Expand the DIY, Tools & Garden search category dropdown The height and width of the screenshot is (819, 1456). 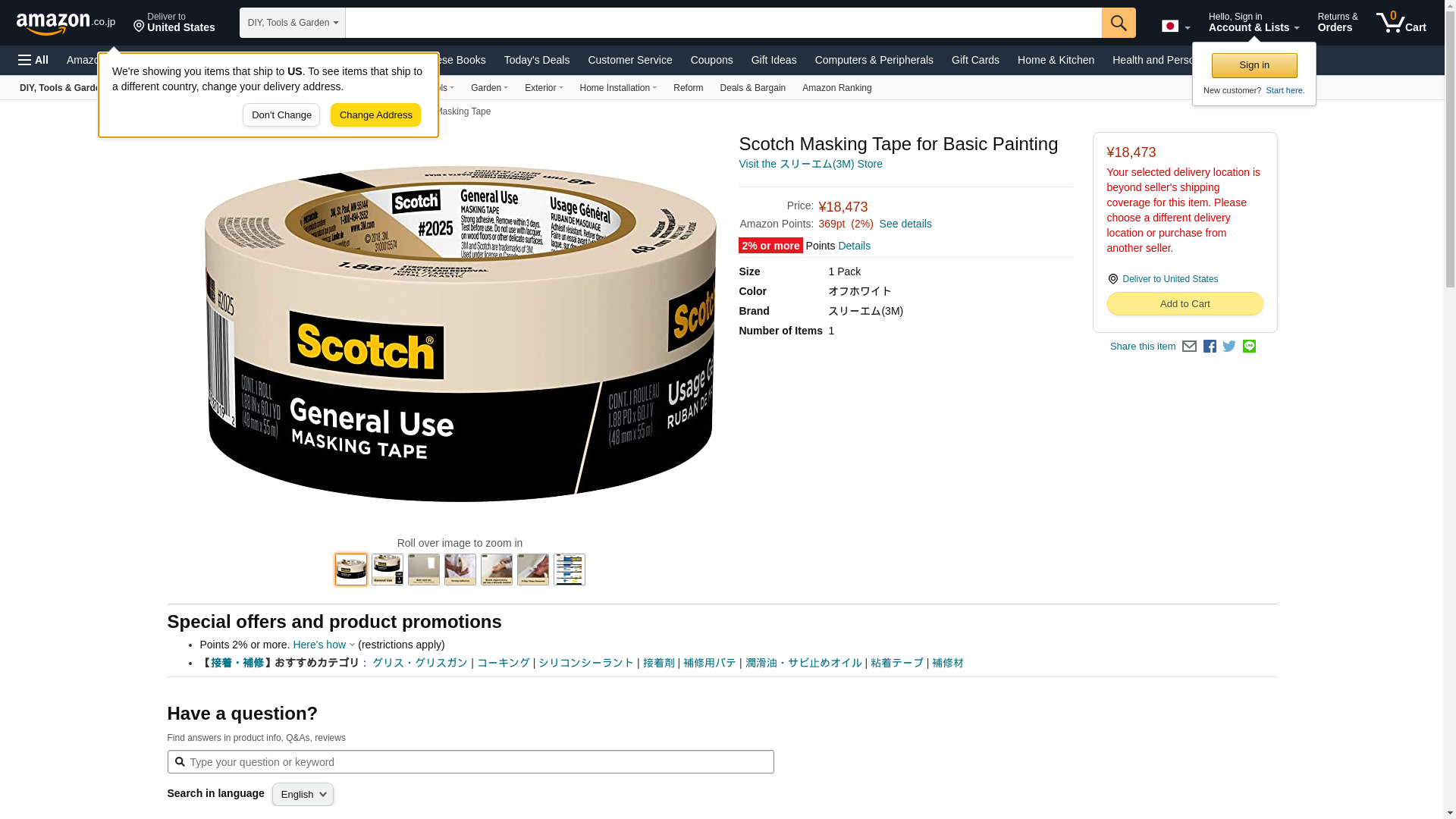click(293, 23)
